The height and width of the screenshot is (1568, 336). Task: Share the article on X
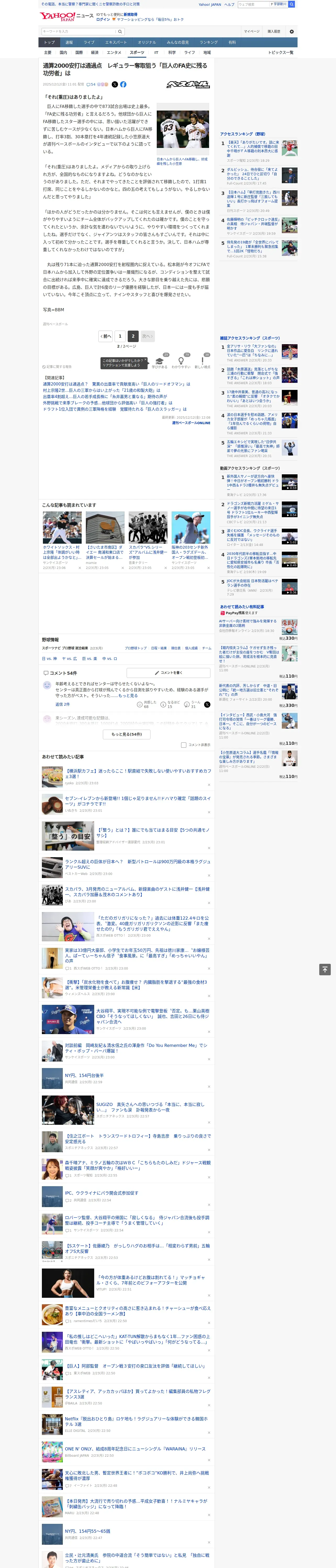coord(115,85)
